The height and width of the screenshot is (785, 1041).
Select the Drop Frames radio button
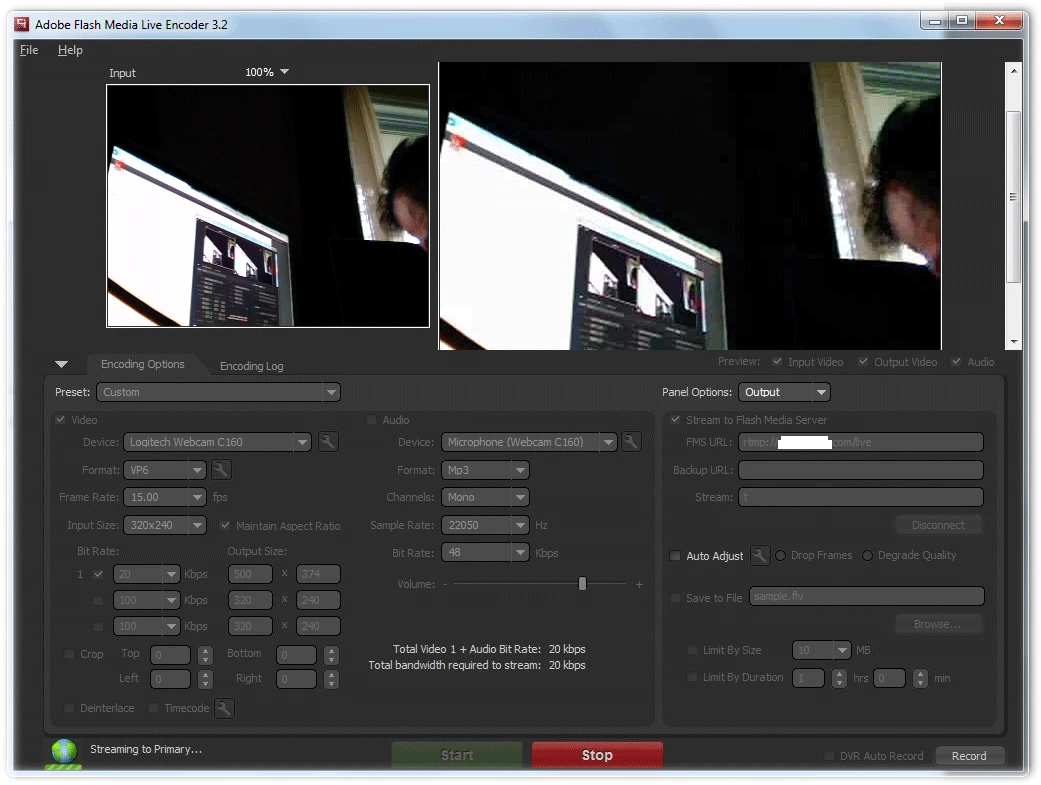[781, 555]
